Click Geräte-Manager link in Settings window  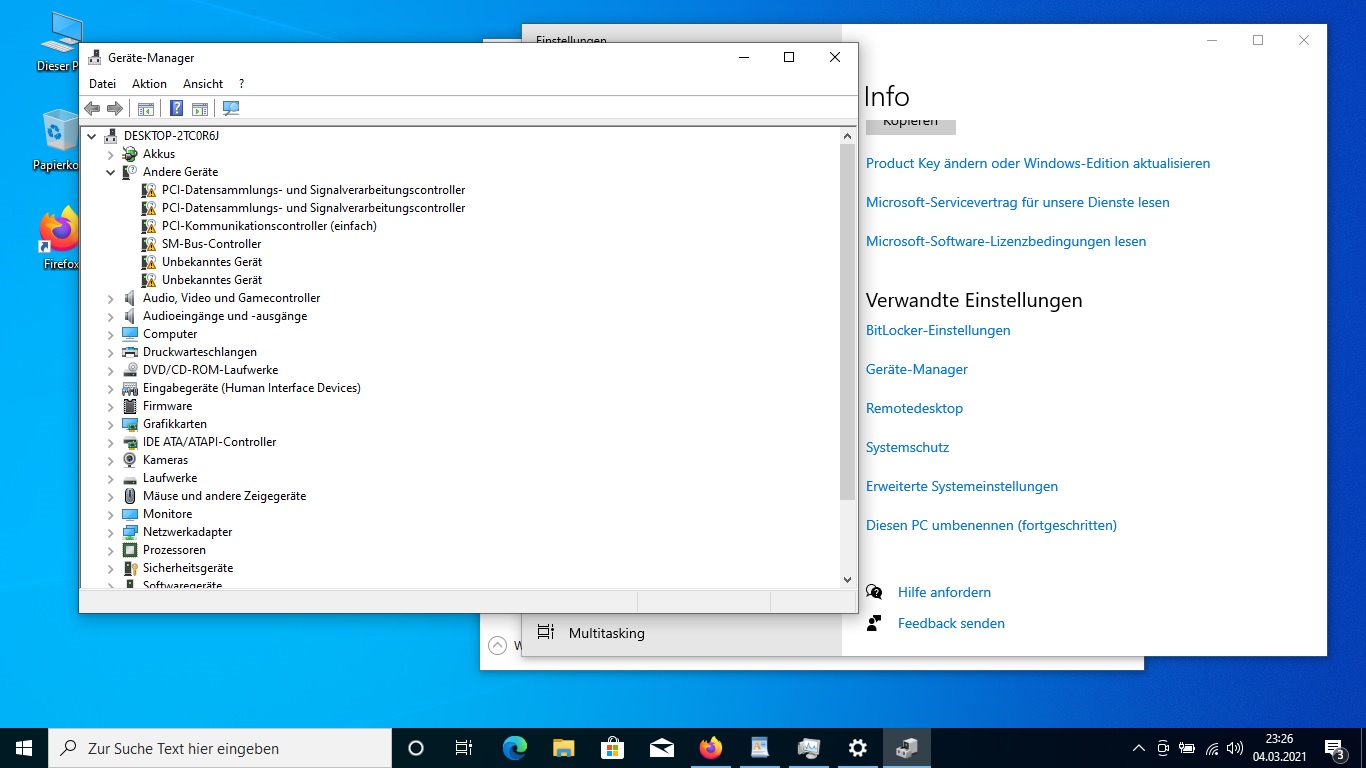pos(917,369)
